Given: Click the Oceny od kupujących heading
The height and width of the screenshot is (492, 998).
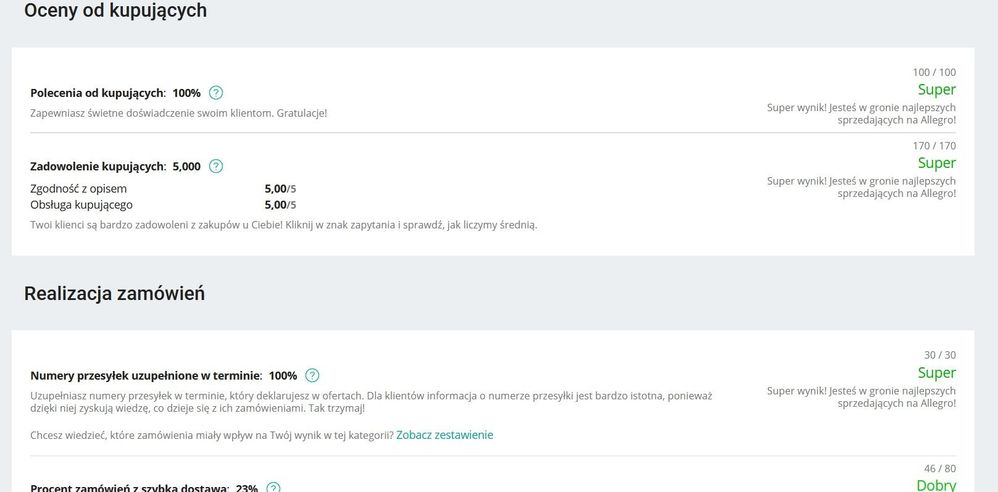Looking at the screenshot, I should coord(115,10).
